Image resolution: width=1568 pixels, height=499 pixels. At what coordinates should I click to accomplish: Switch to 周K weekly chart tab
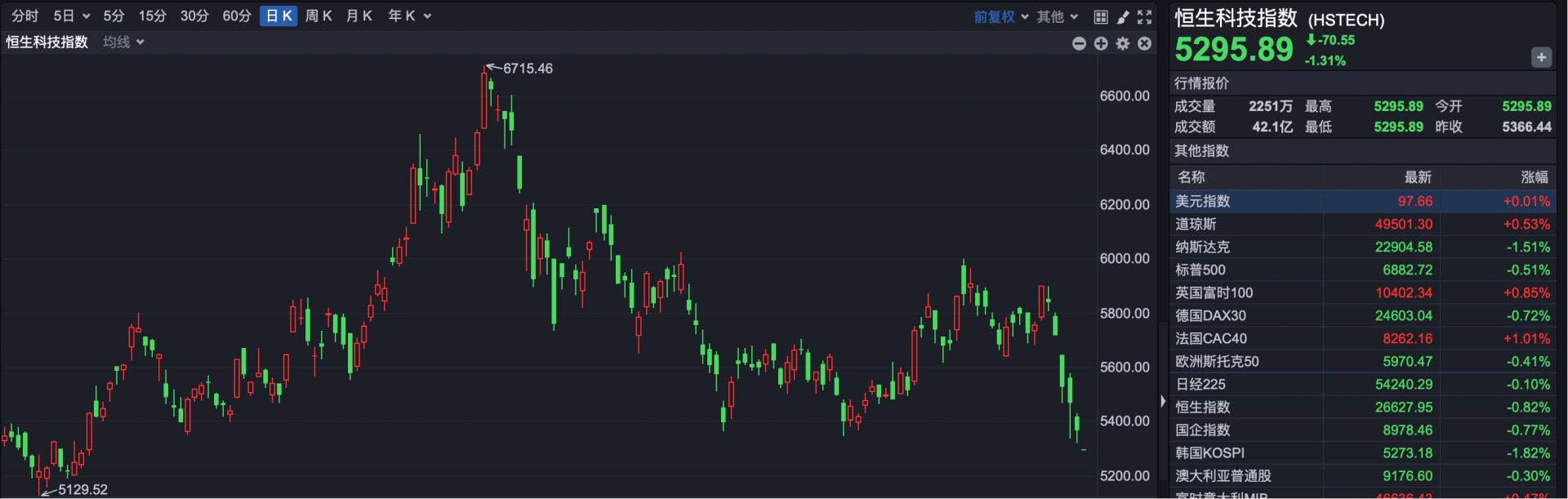[x=318, y=16]
